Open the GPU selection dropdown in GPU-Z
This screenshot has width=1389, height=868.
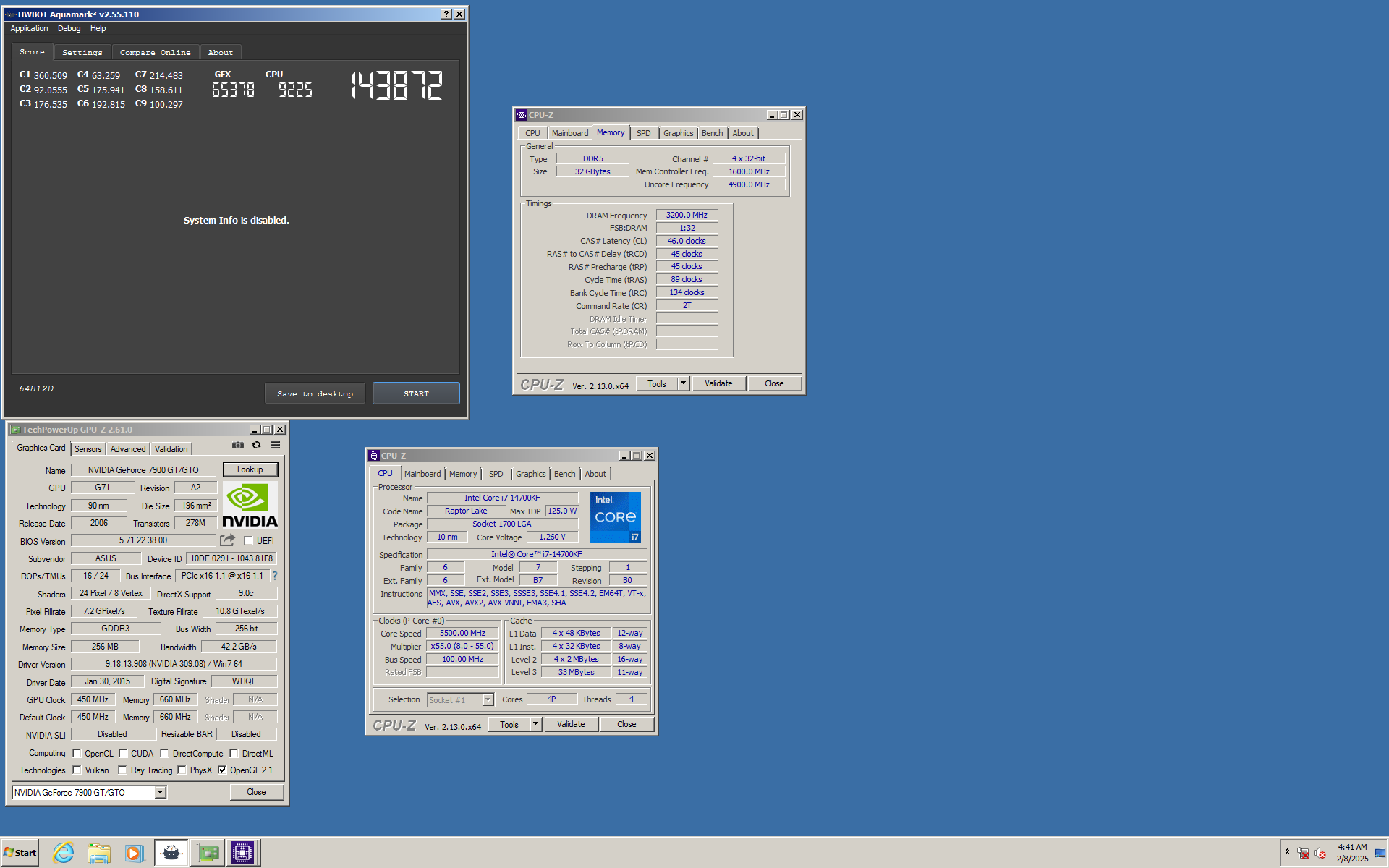pos(161,793)
